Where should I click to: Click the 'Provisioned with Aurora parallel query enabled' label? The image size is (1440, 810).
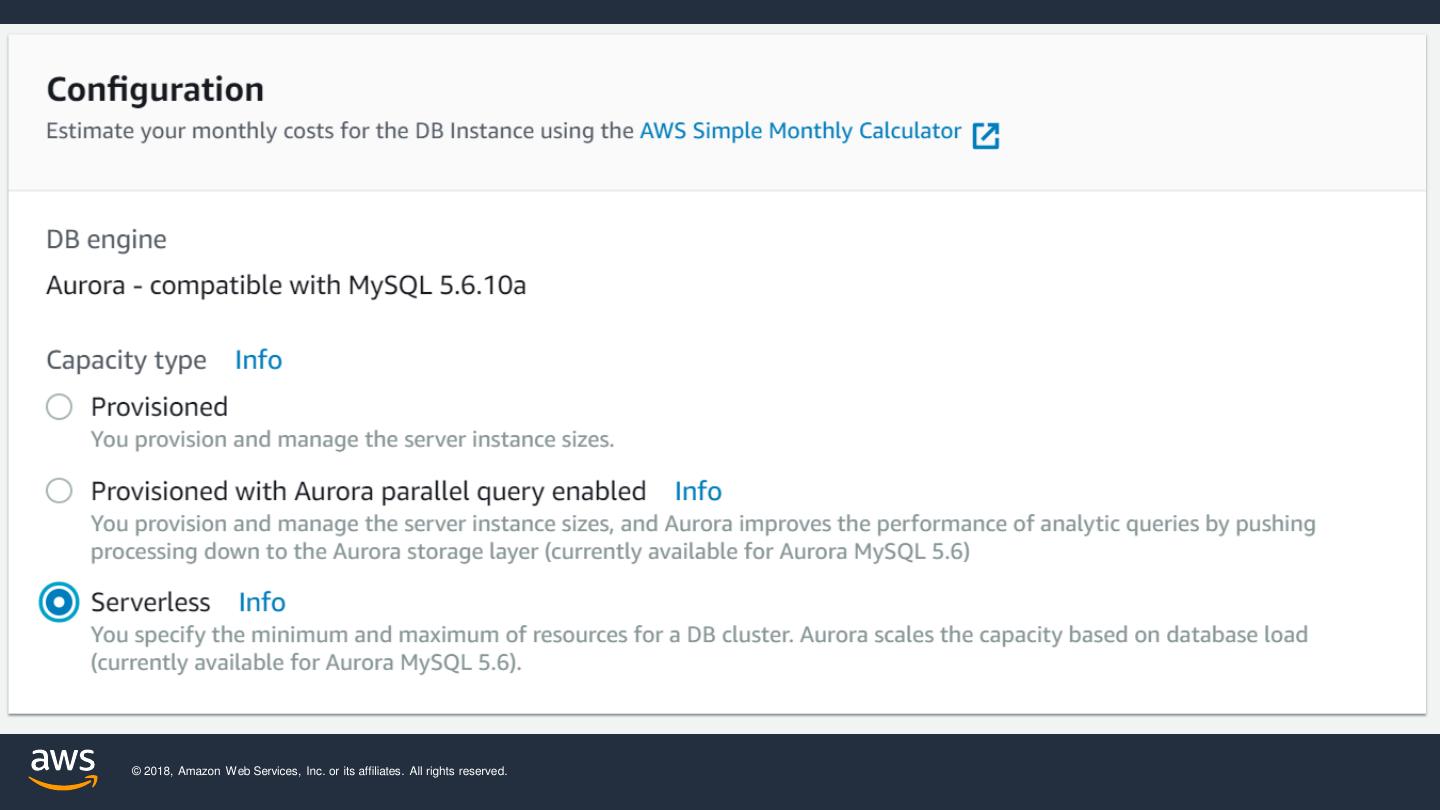point(368,491)
